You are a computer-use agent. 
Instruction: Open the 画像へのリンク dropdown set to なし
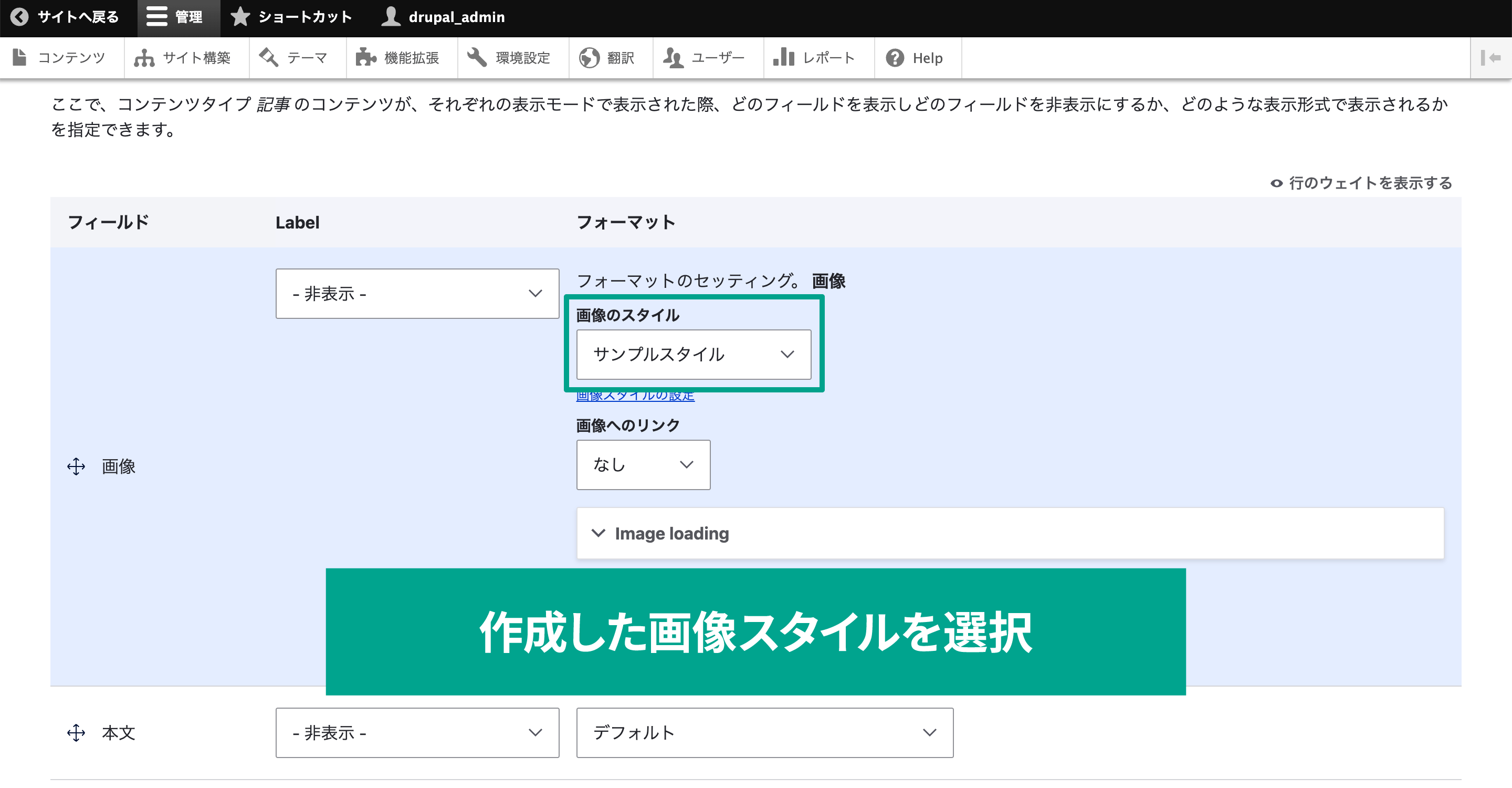pos(643,465)
